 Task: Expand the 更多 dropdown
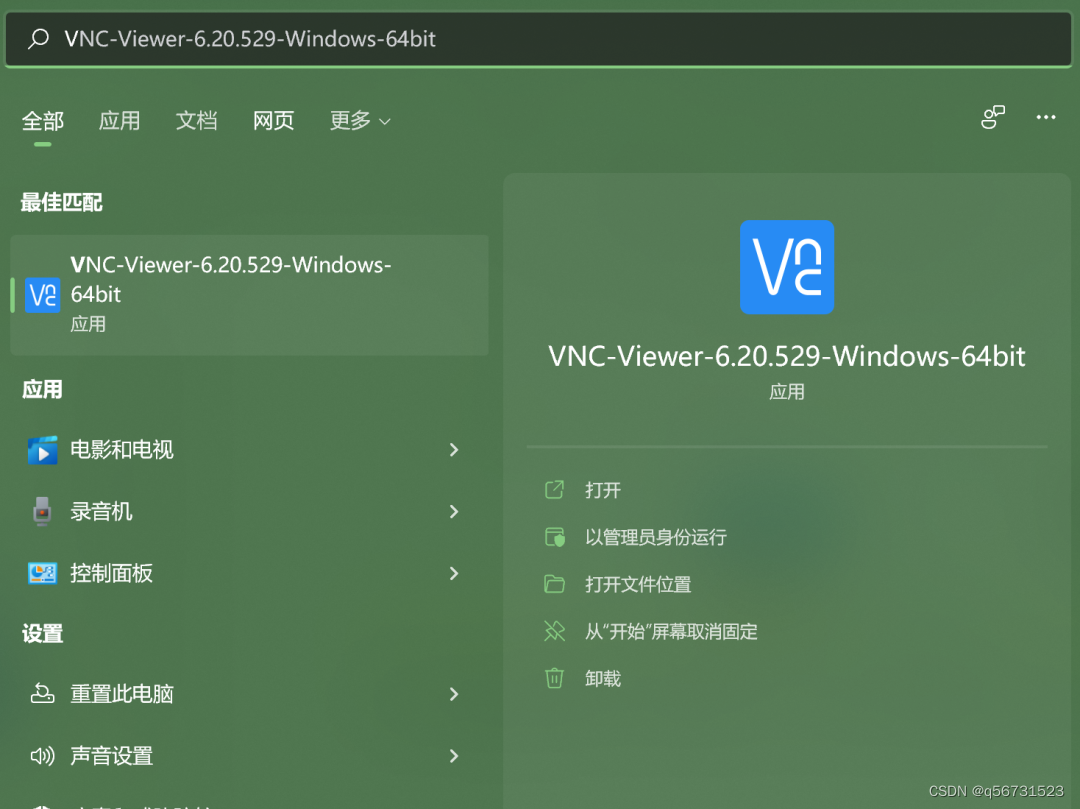[360, 120]
